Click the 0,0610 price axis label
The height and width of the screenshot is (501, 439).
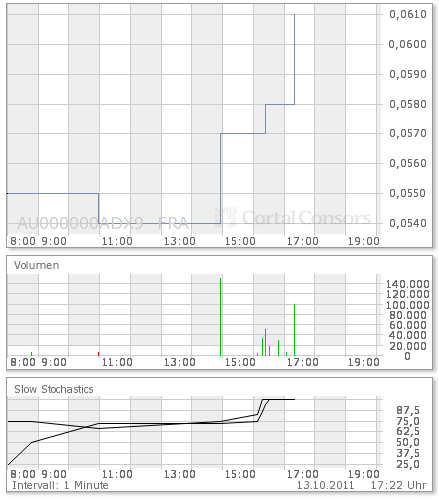tap(408, 14)
